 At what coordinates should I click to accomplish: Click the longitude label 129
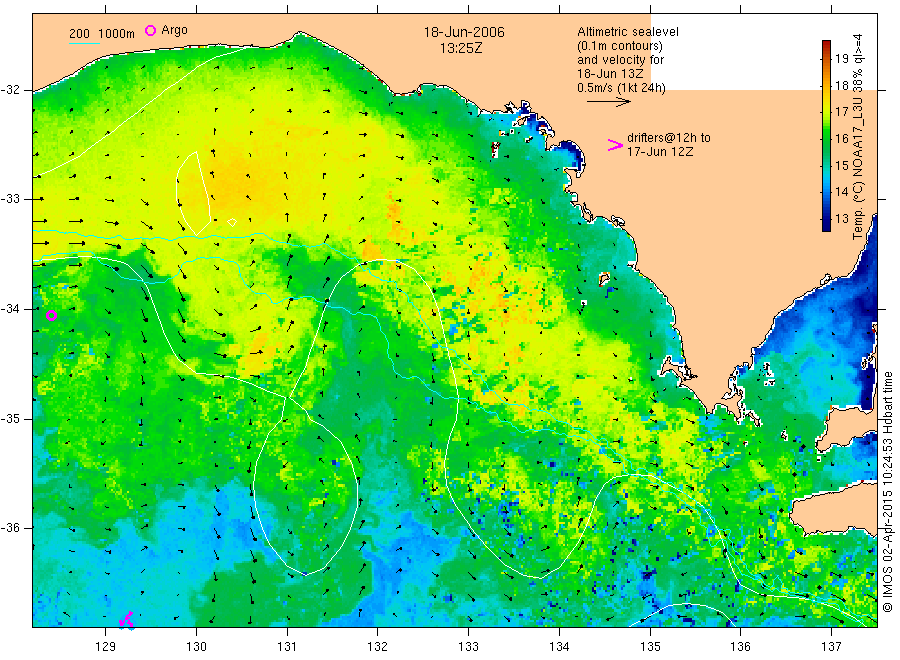coord(106,647)
